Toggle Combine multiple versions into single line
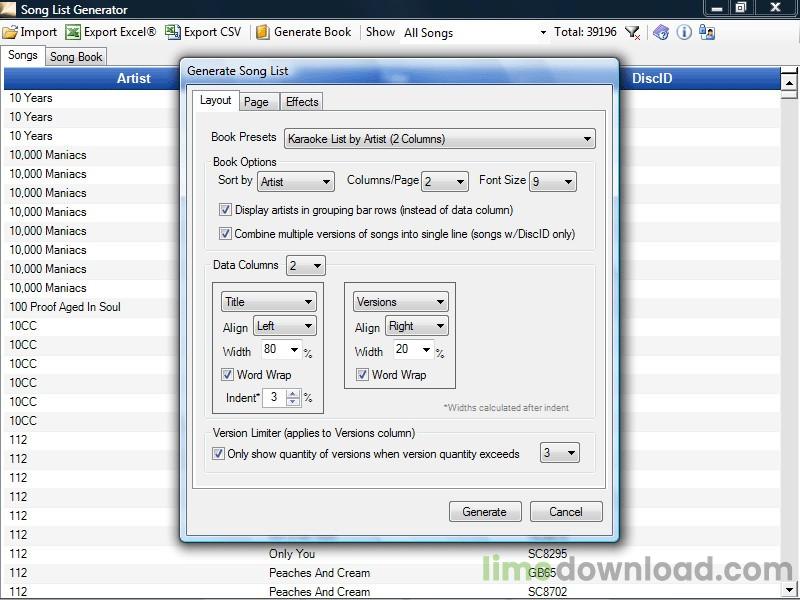800x600 pixels. pyautogui.click(x=225, y=234)
